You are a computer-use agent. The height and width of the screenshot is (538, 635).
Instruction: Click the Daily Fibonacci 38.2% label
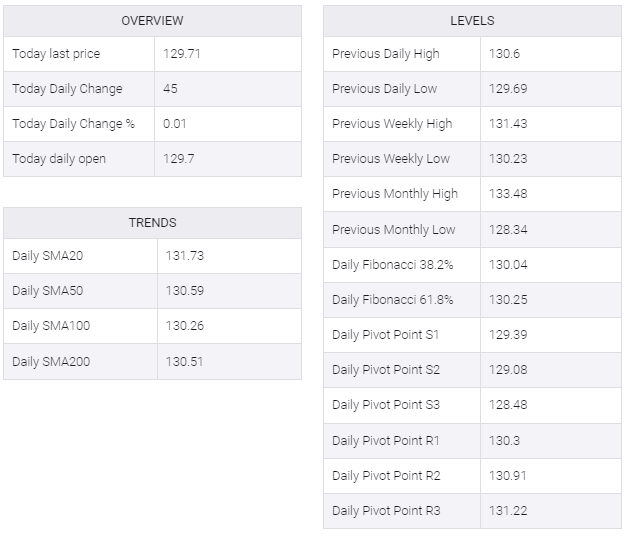point(392,265)
